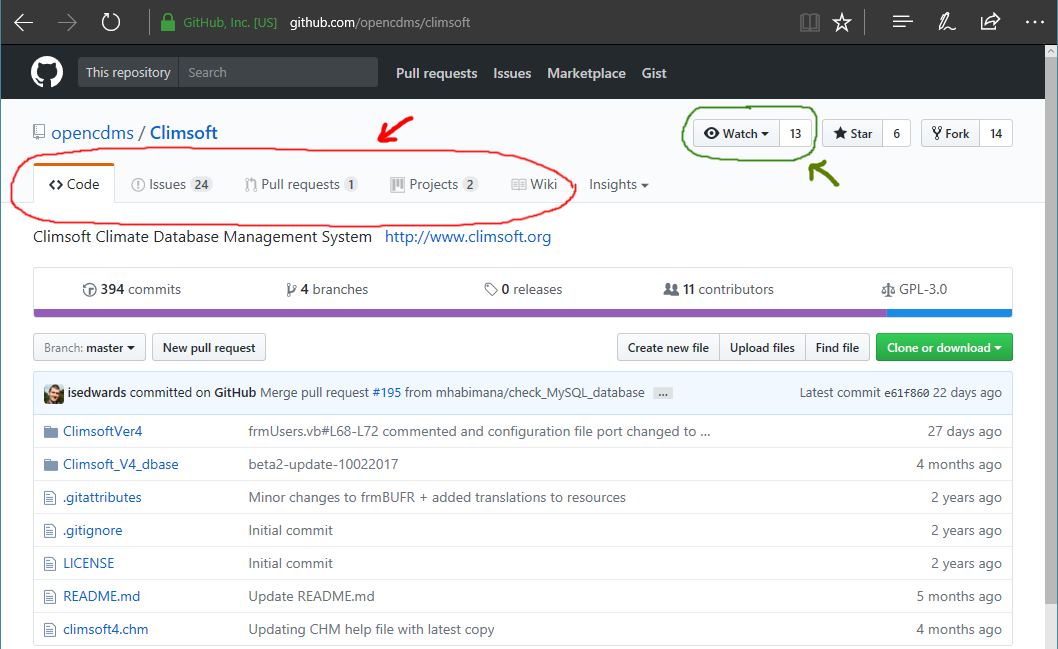This screenshot has width=1058, height=649.
Task: Click the language bar purple segment
Action: pyautogui.click(x=460, y=313)
